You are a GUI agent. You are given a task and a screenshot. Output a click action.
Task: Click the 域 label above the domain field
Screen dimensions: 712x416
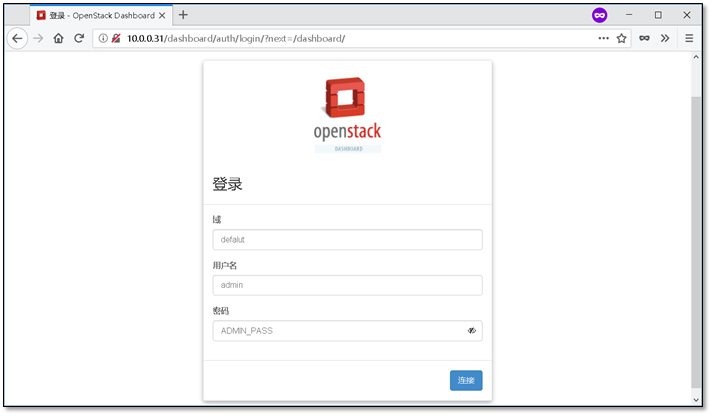point(217,220)
